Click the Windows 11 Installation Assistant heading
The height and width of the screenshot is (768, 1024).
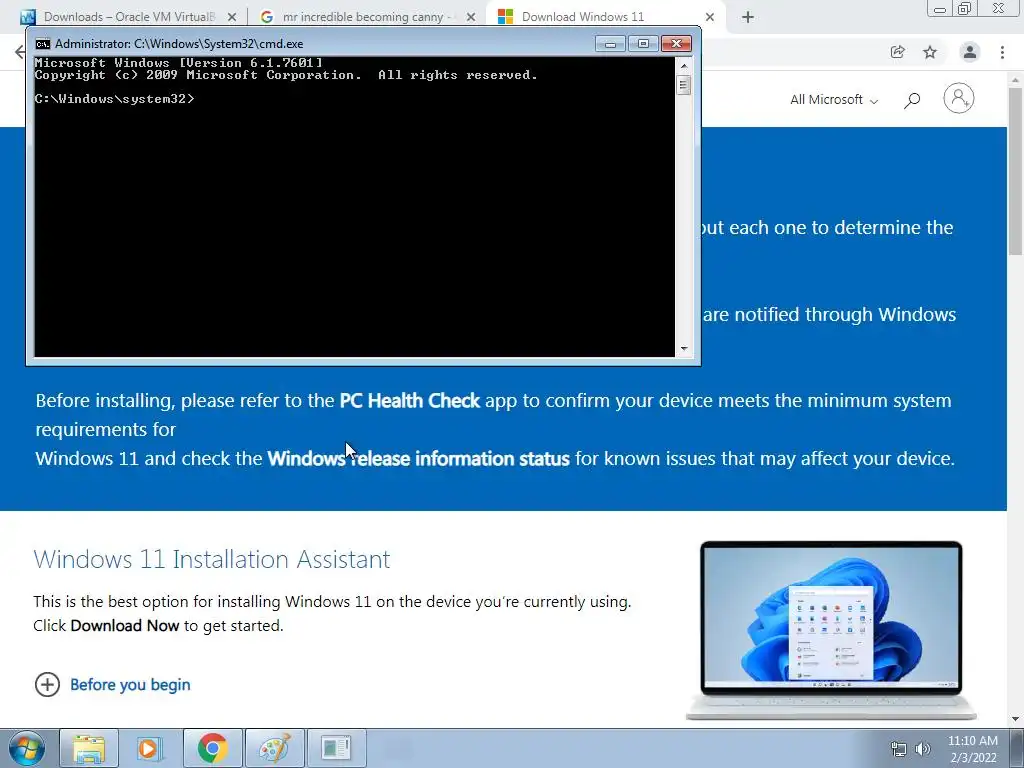coord(212,559)
